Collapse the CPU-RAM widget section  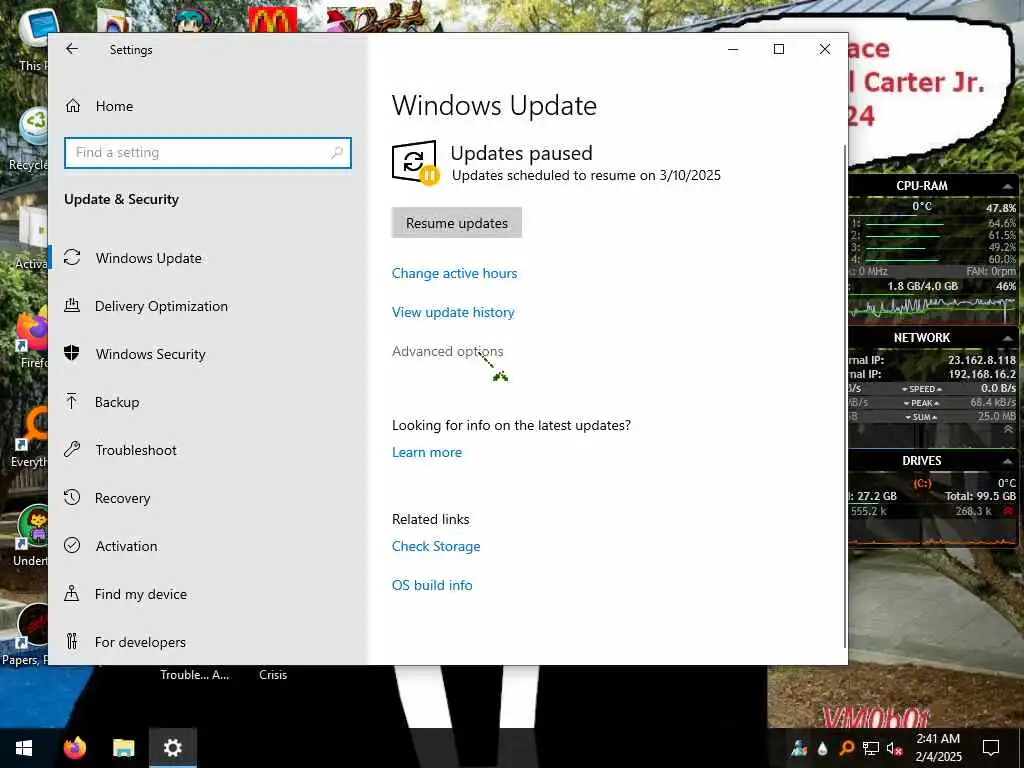[x=1007, y=186]
